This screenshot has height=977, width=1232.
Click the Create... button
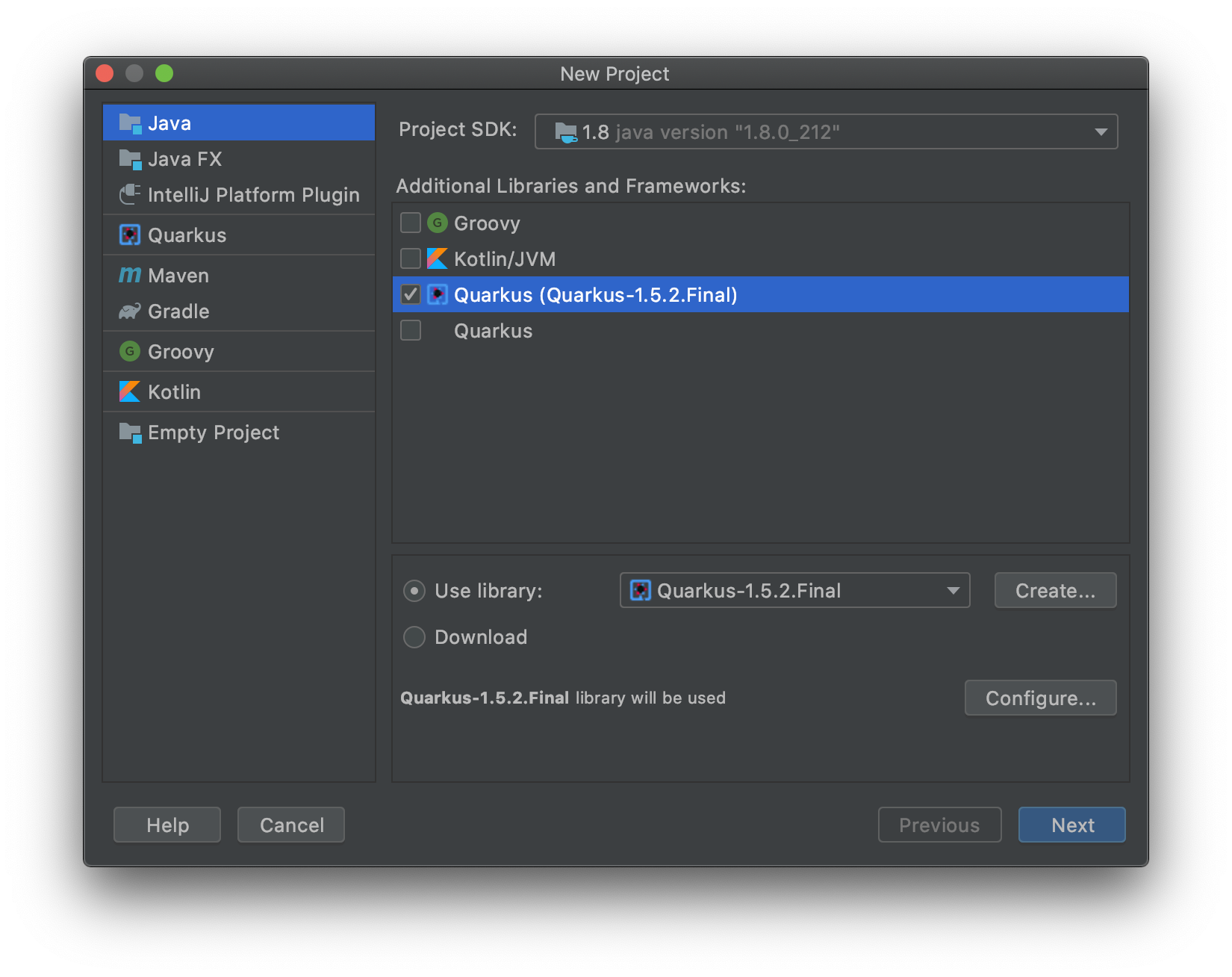1056,591
